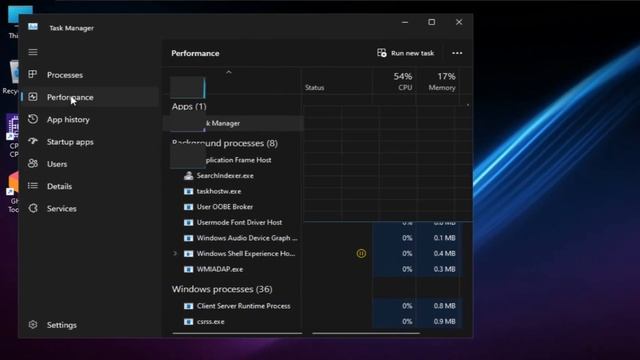Viewport: 640px width, 360px height.
Task: Select the Usermode Font Driver Host row
Action: coord(233,222)
